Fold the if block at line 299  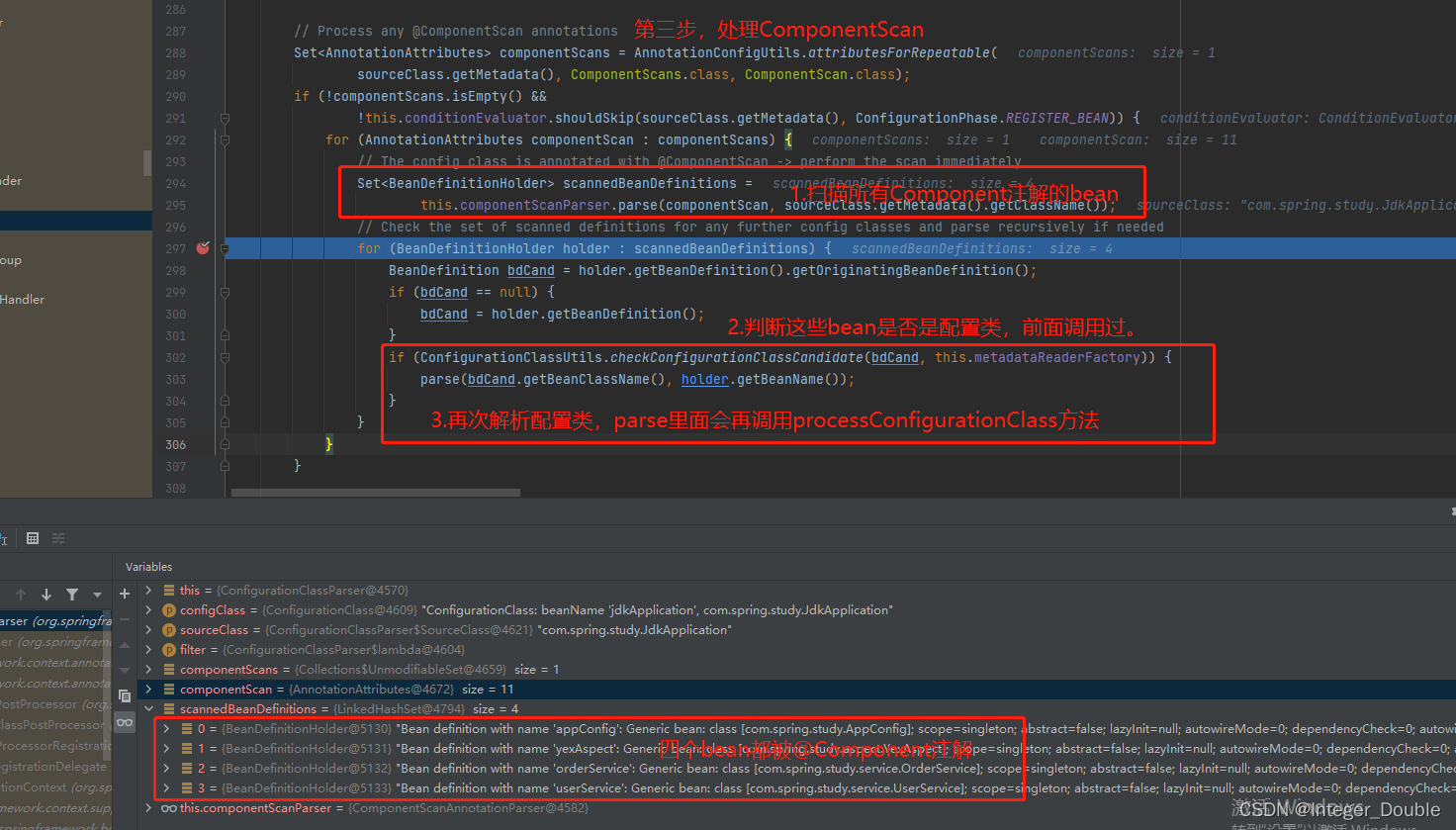point(225,292)
